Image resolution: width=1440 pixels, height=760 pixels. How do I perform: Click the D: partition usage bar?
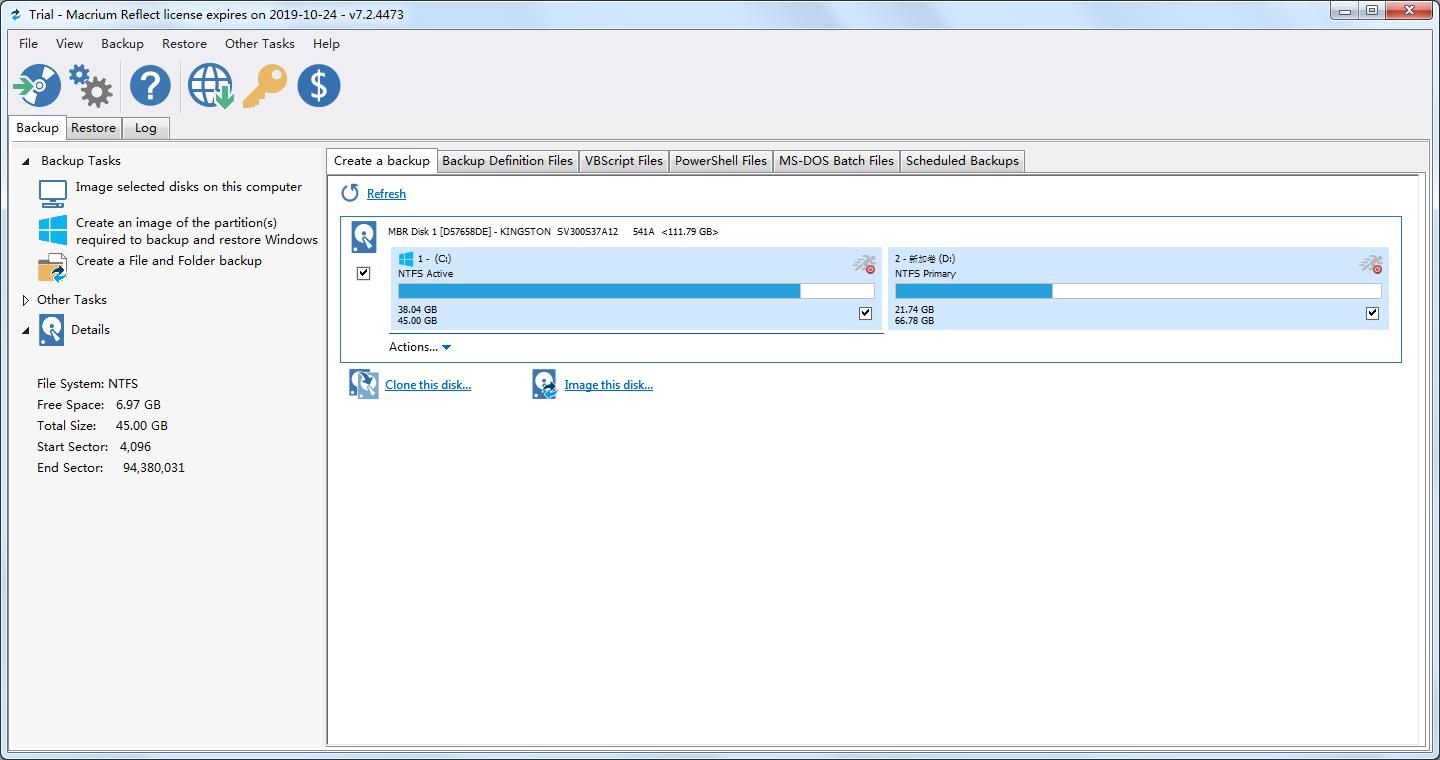click(1137, 291)
